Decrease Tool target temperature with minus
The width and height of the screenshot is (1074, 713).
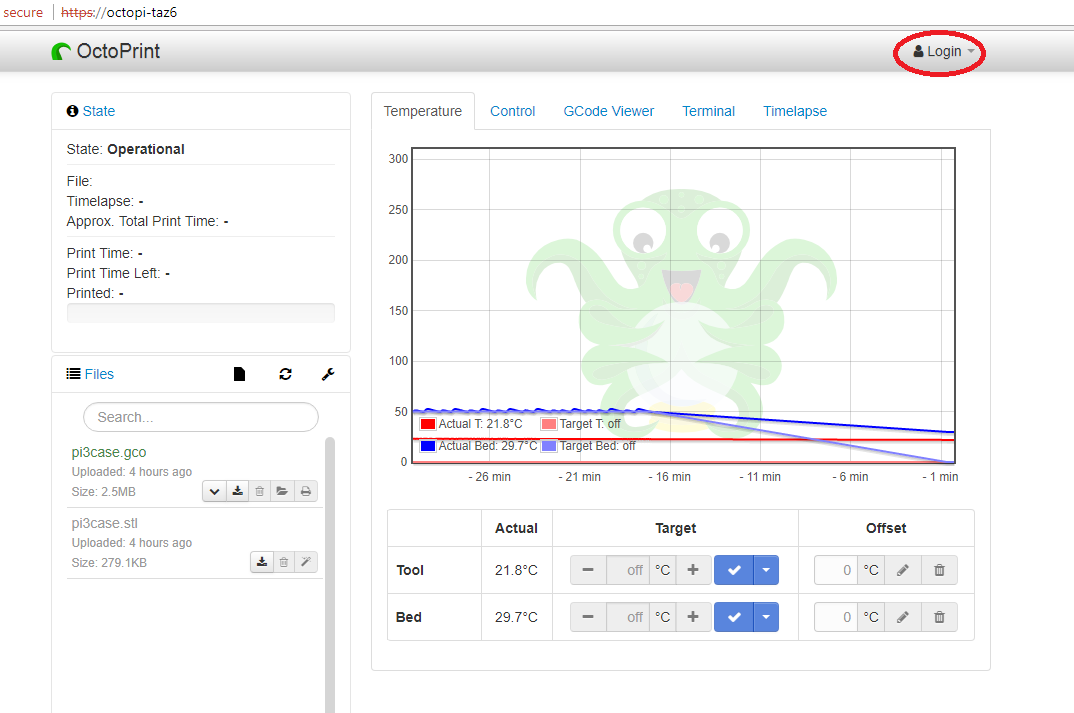tap(588, 570)
